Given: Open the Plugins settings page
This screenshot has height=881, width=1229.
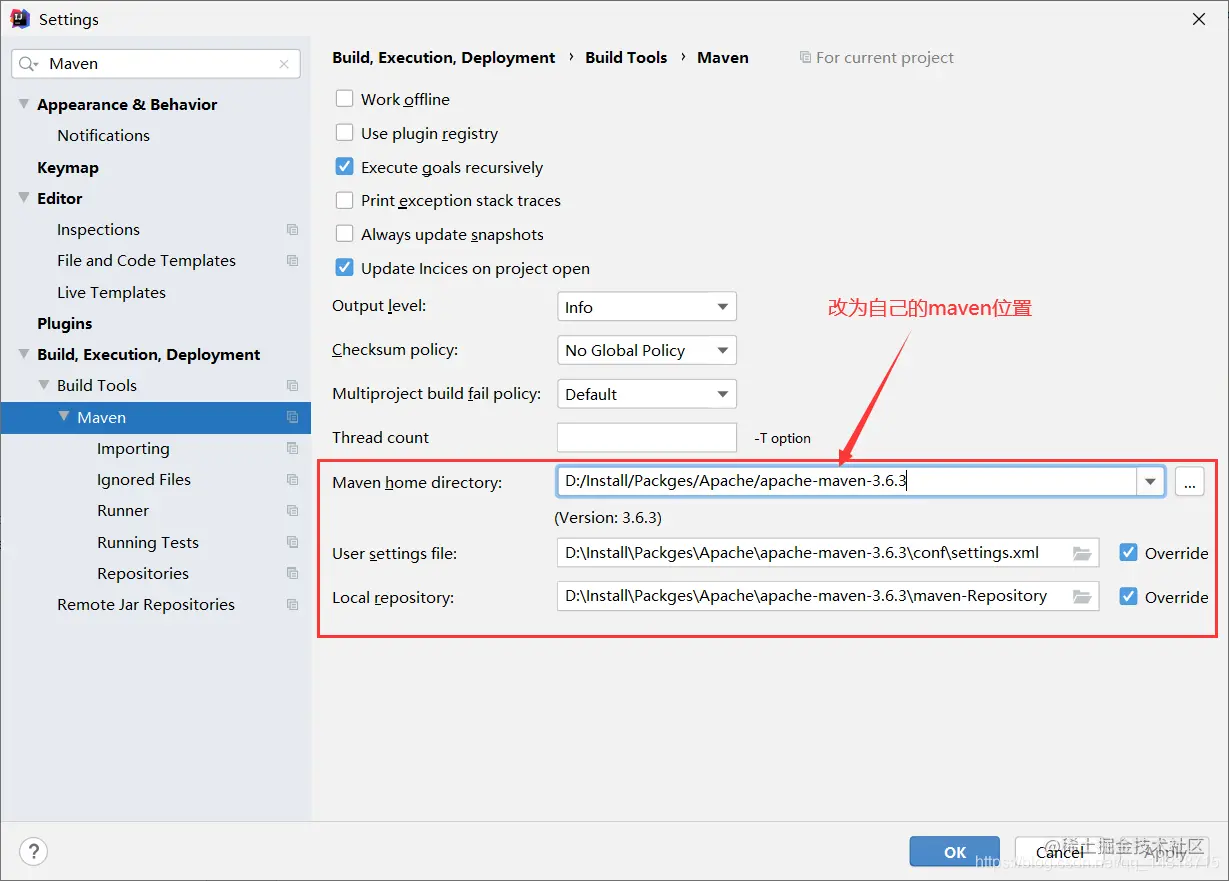Looking at the screenshot, I should 65,324.
